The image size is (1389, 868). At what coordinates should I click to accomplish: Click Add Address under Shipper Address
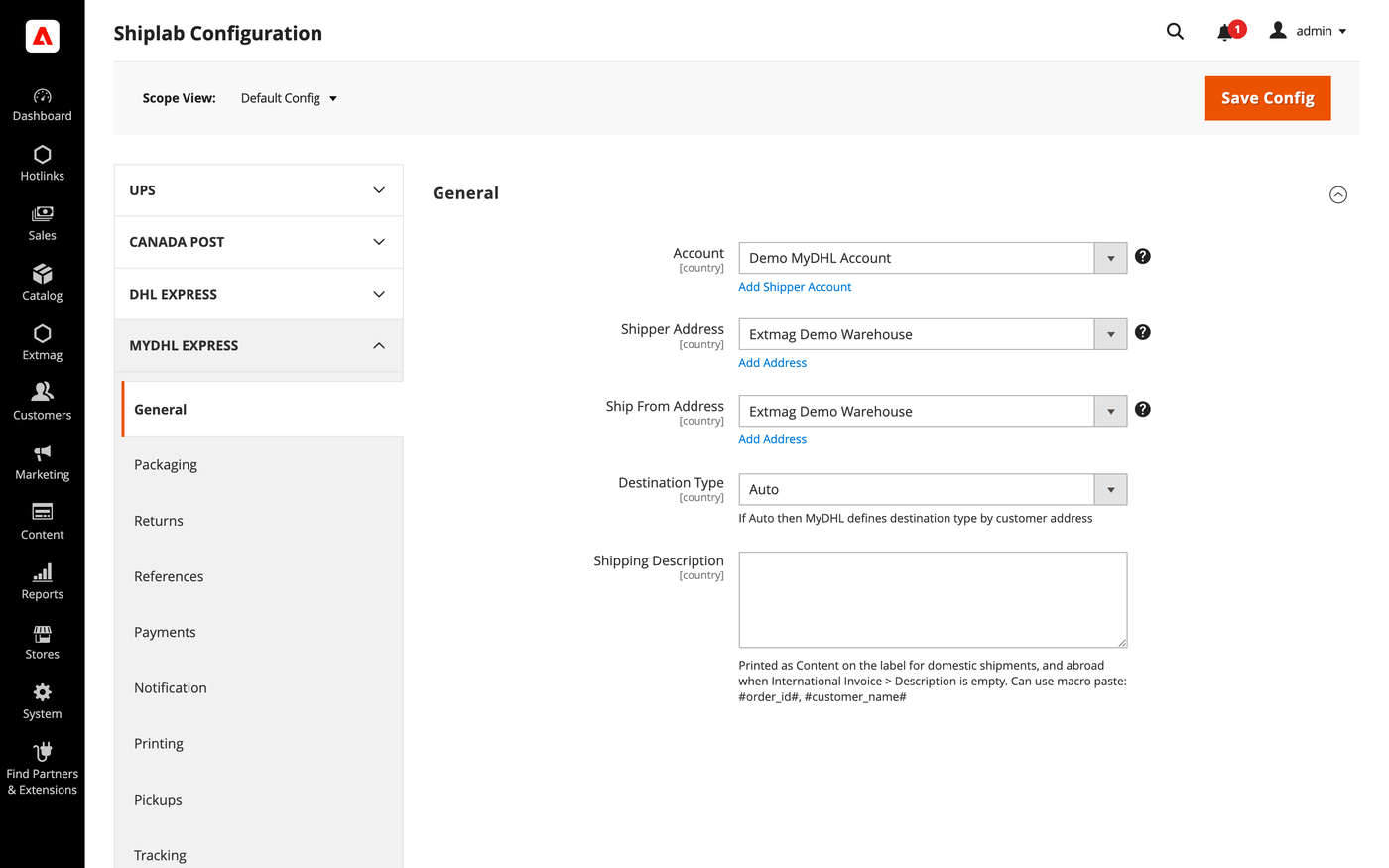coord(773,363)
